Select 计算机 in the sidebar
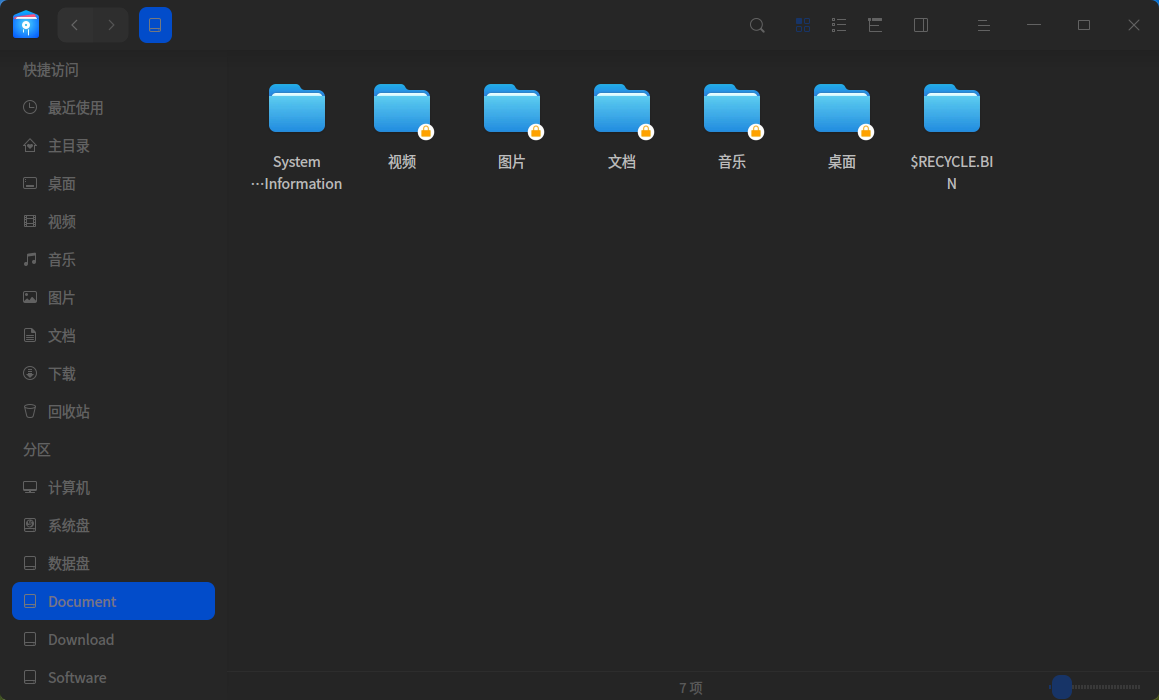This screenshot has height=700, width=1159. [113, 488]
